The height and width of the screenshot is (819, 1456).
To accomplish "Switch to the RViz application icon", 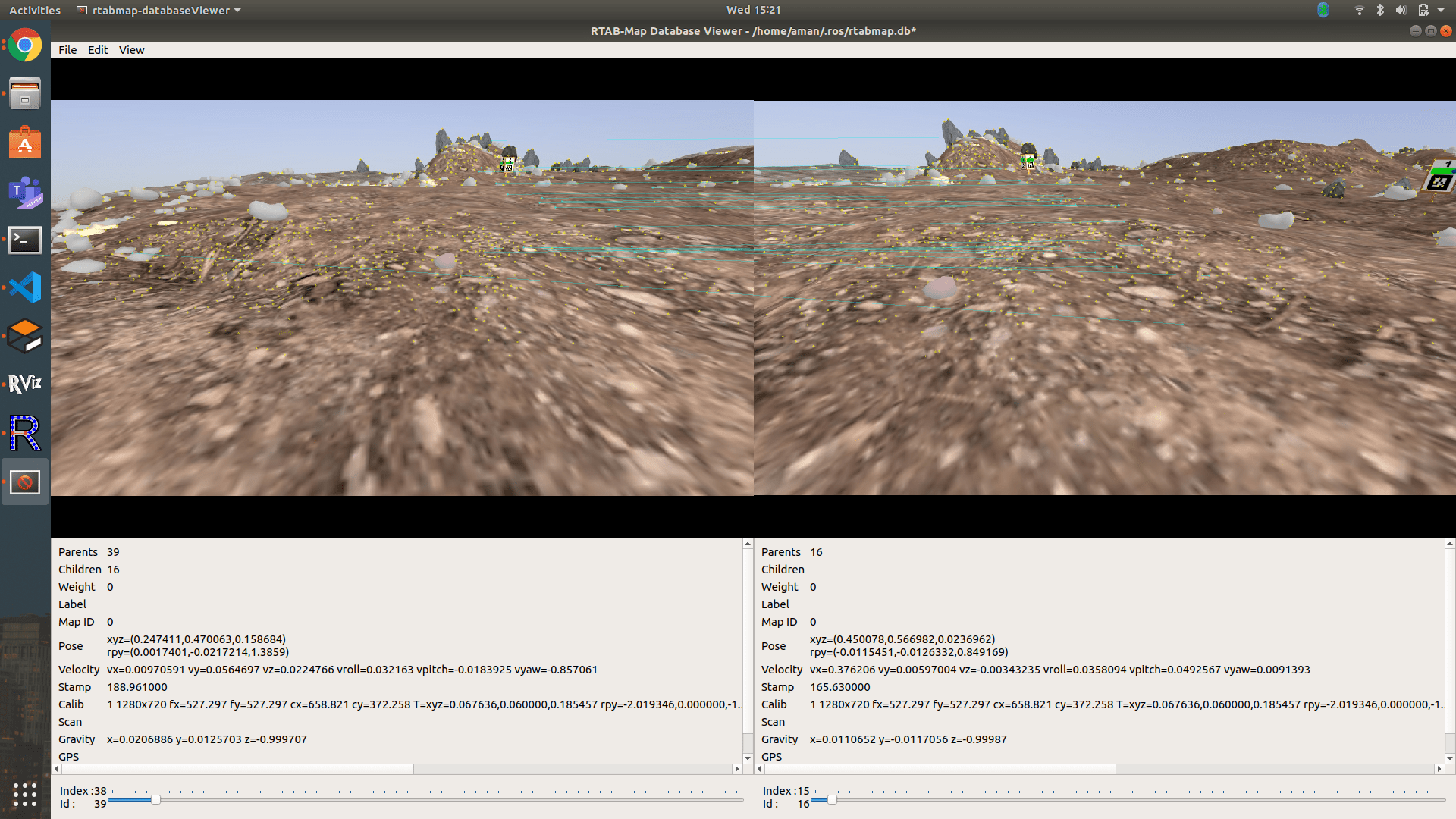I will pyautogui.click(x=25, y=384).
